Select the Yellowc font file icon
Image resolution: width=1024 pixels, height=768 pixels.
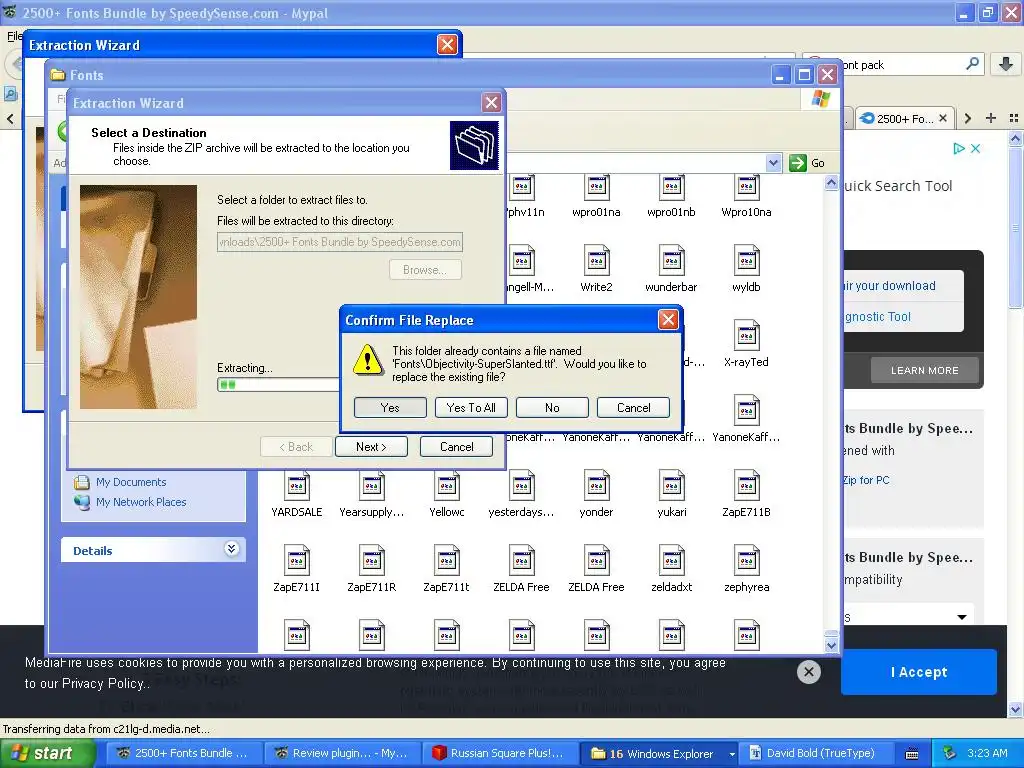[x=447, y=485]
